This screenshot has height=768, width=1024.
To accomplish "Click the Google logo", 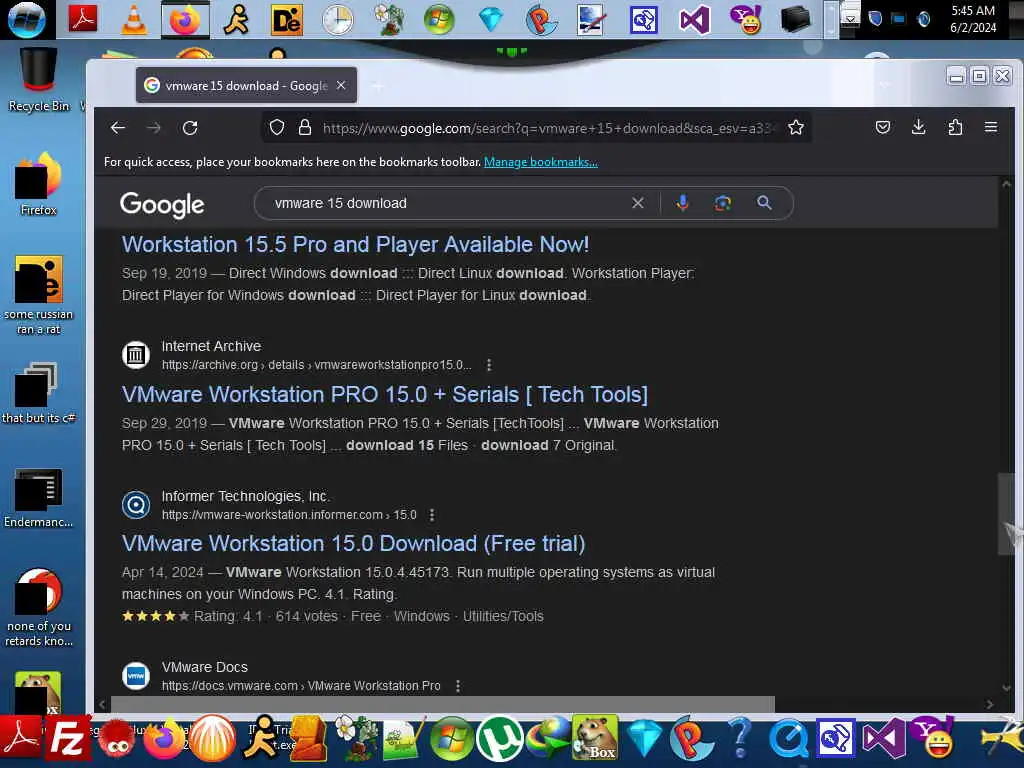I will [162, 205].
